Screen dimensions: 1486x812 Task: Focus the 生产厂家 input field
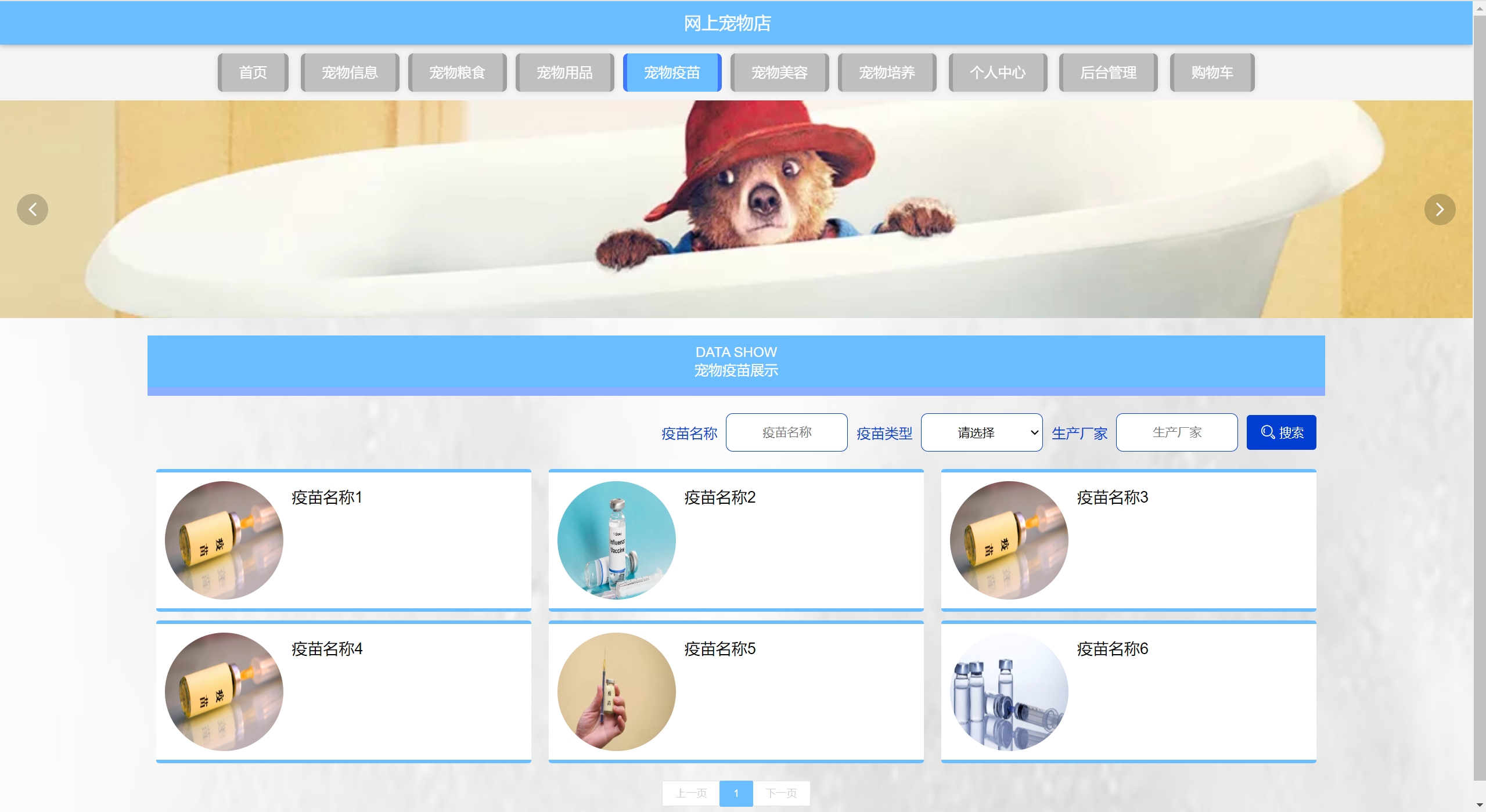[1176, 432]
